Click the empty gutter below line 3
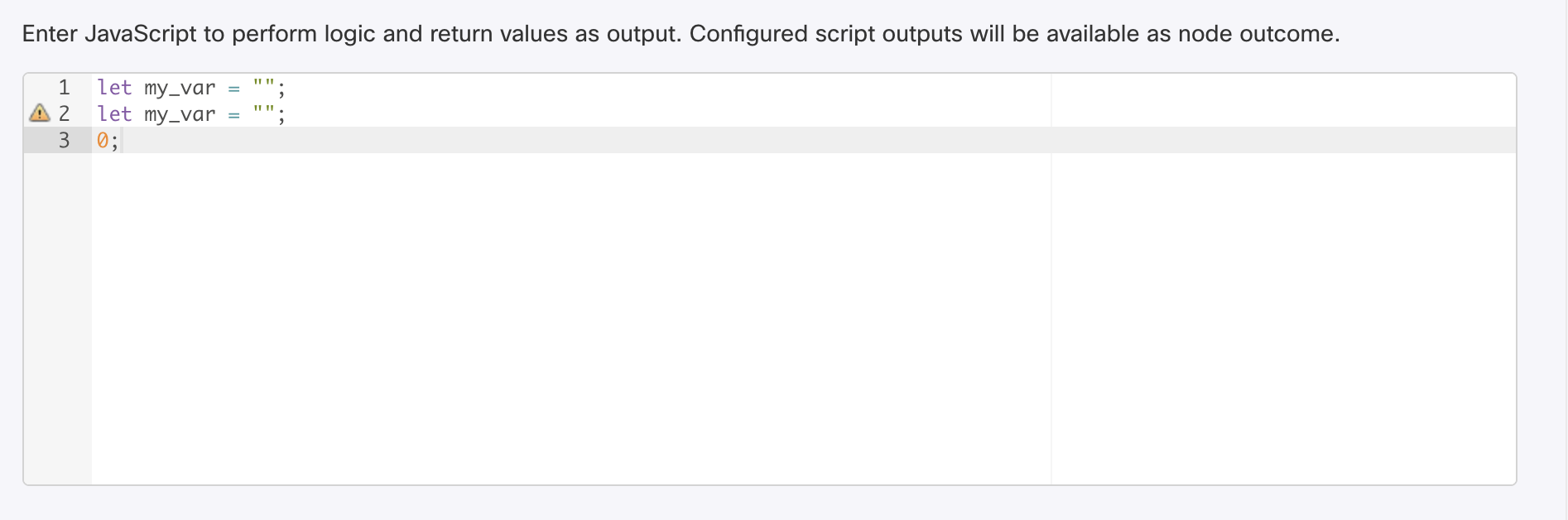 tap(57, 315)
